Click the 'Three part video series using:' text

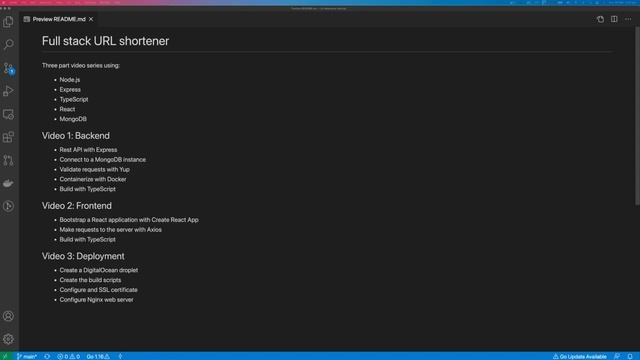(x=81, y=65)
